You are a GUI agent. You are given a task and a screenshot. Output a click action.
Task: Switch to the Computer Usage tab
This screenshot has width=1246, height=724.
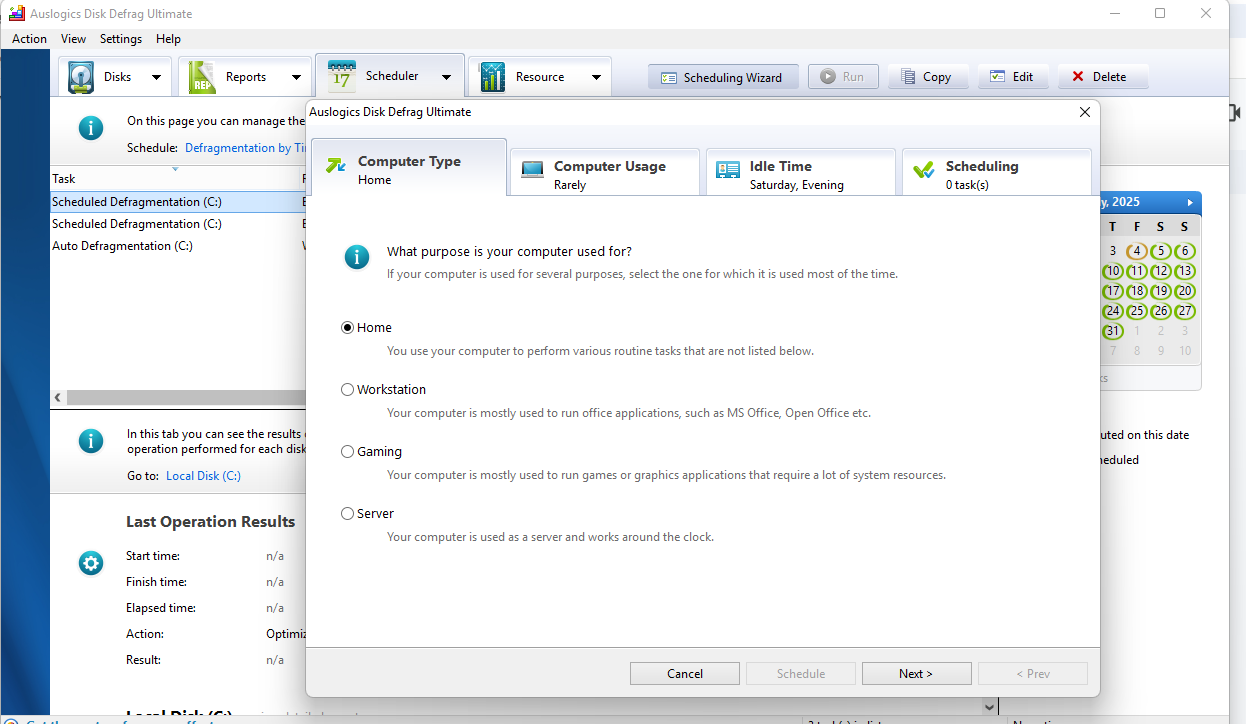pyautogui.click(x=604, y=174)
